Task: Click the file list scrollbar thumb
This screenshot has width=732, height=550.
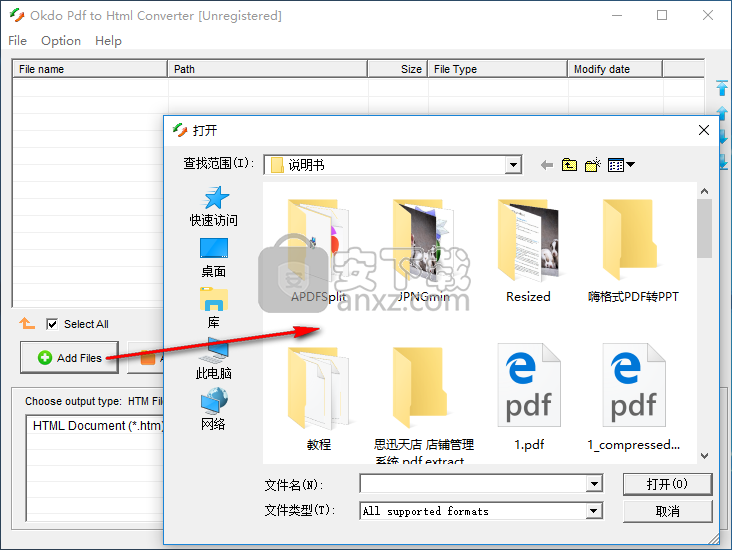Action: 704,228
